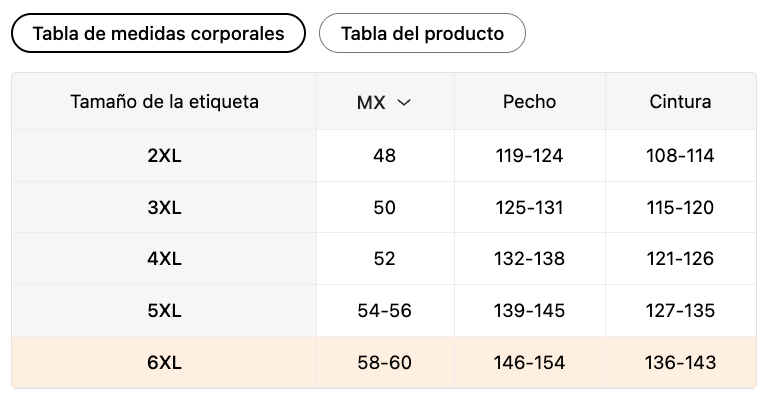Choose the 4XL label size
Viewport: 780px width, 414px height.
click(164, 259)
